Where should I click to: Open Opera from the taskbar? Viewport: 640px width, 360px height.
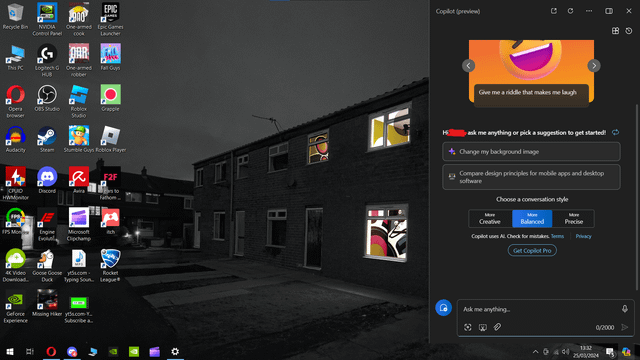(51, 351)
